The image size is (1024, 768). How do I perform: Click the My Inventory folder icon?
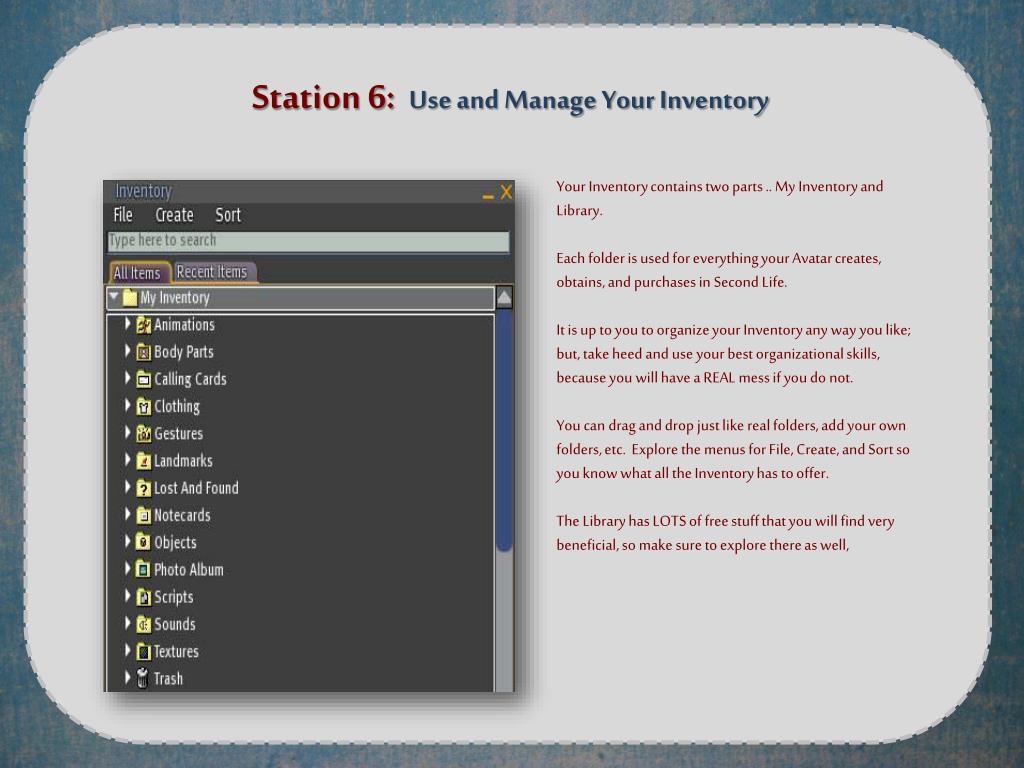tap(130, 298)
